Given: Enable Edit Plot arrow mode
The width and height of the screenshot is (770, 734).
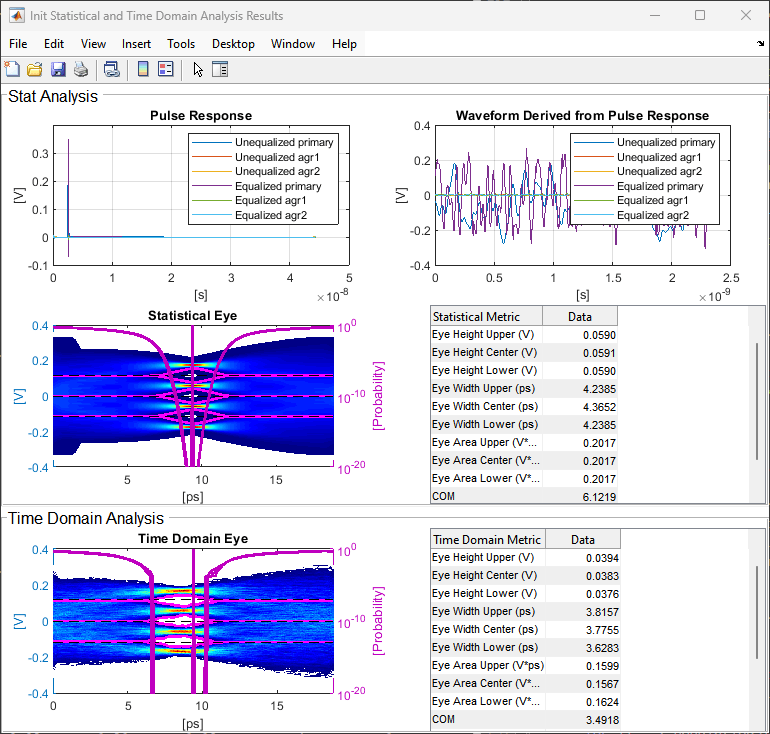Looking at the screenshot, I should (197, 69).
